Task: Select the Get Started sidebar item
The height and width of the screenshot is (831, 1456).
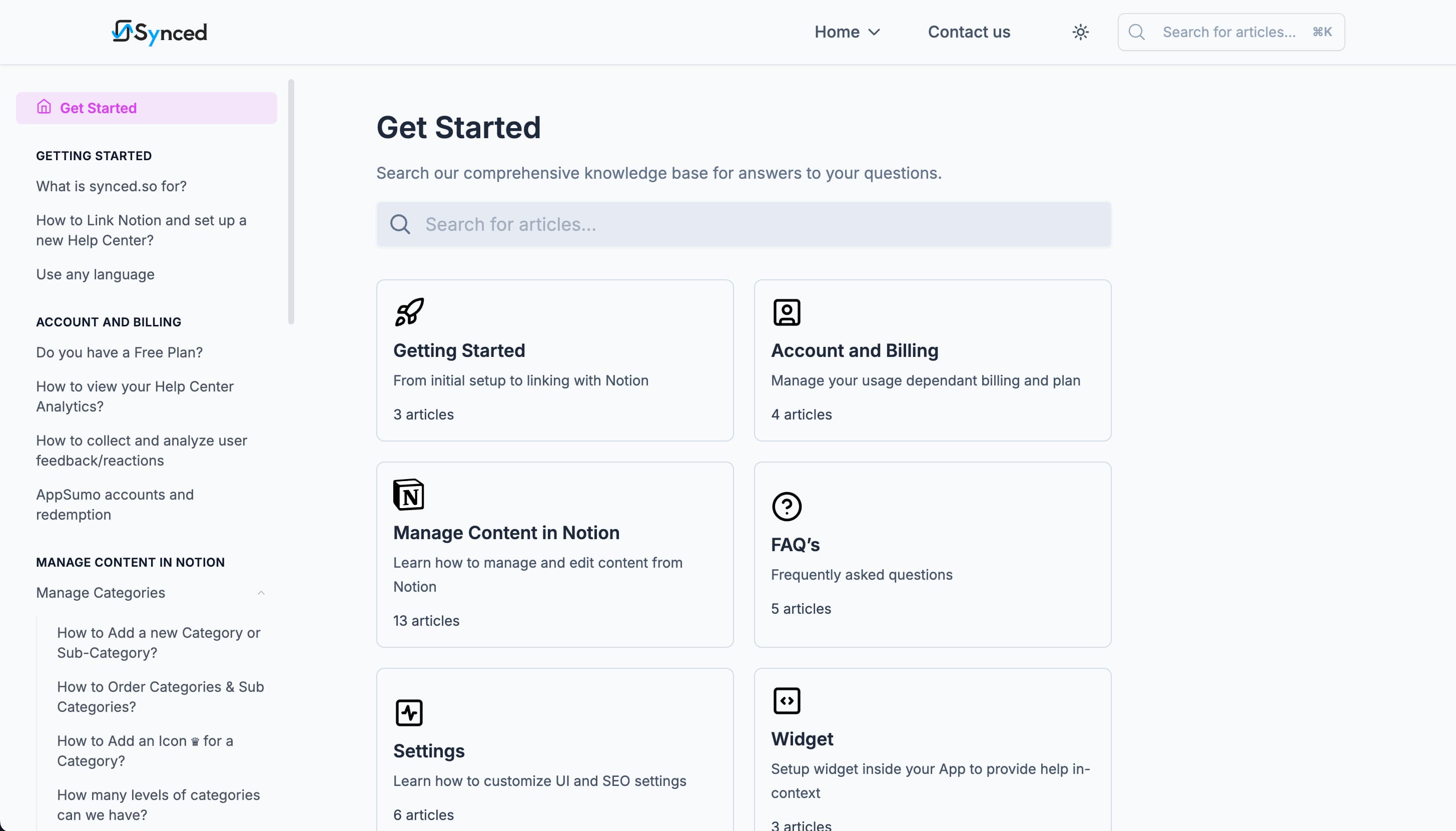Action: pyautogui.click(x=98, y=107)
